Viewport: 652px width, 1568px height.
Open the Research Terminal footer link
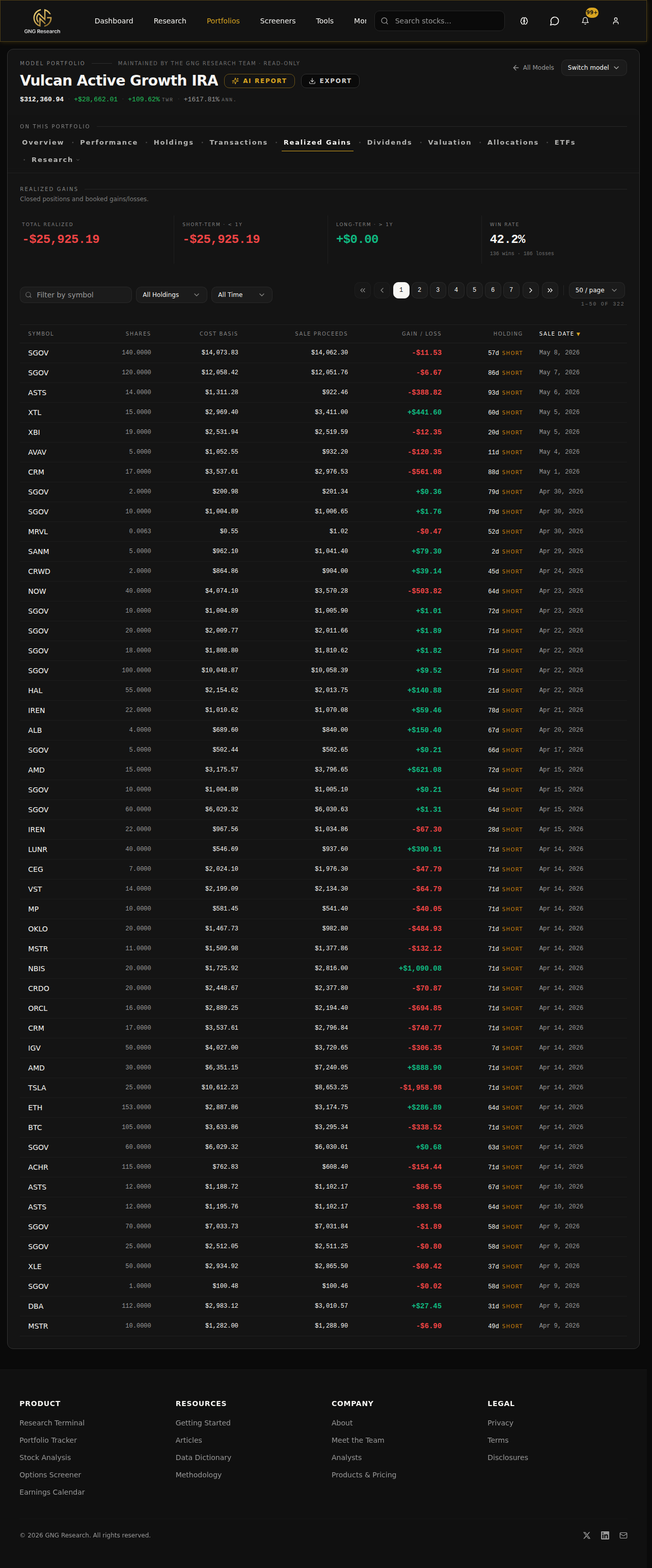[52, 1422]
